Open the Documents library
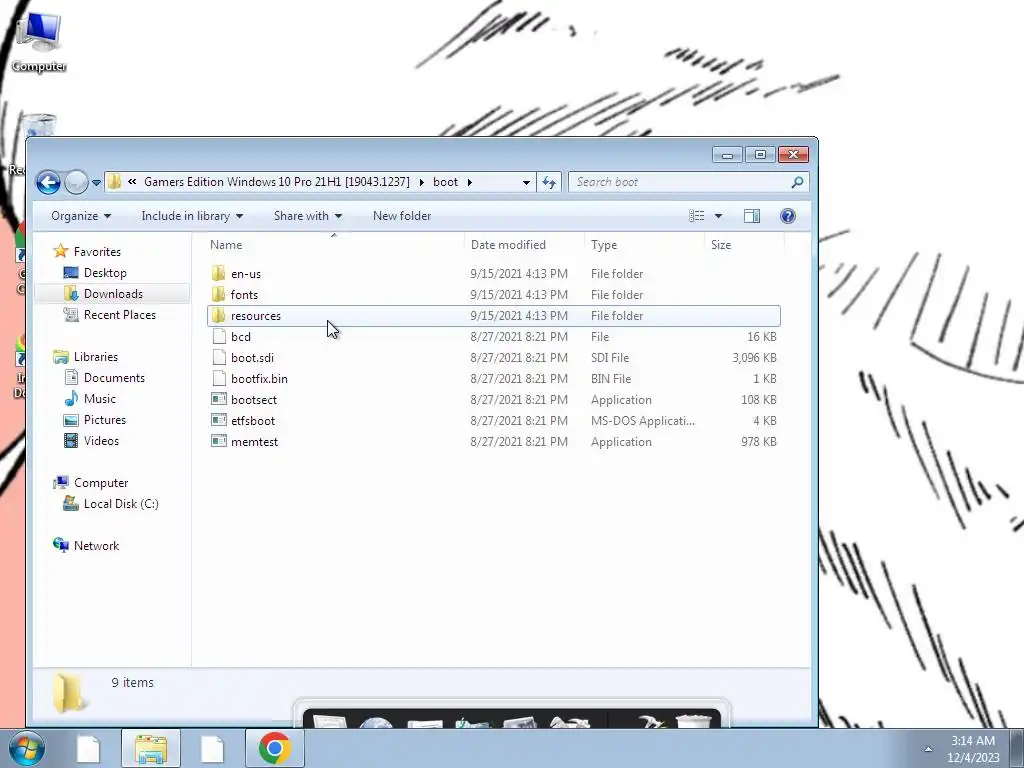Screen dimensions: 1024x768 coord(104,377)
